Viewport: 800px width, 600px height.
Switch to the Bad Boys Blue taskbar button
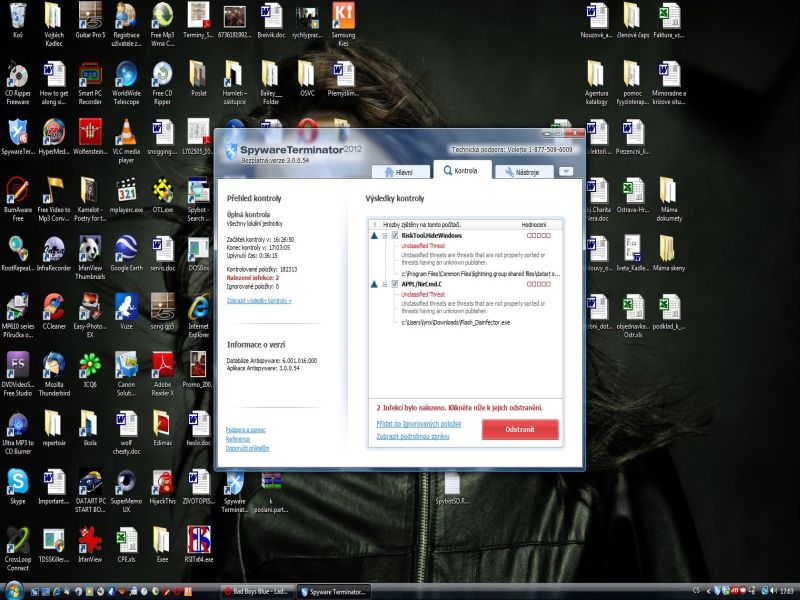point(256,592)
